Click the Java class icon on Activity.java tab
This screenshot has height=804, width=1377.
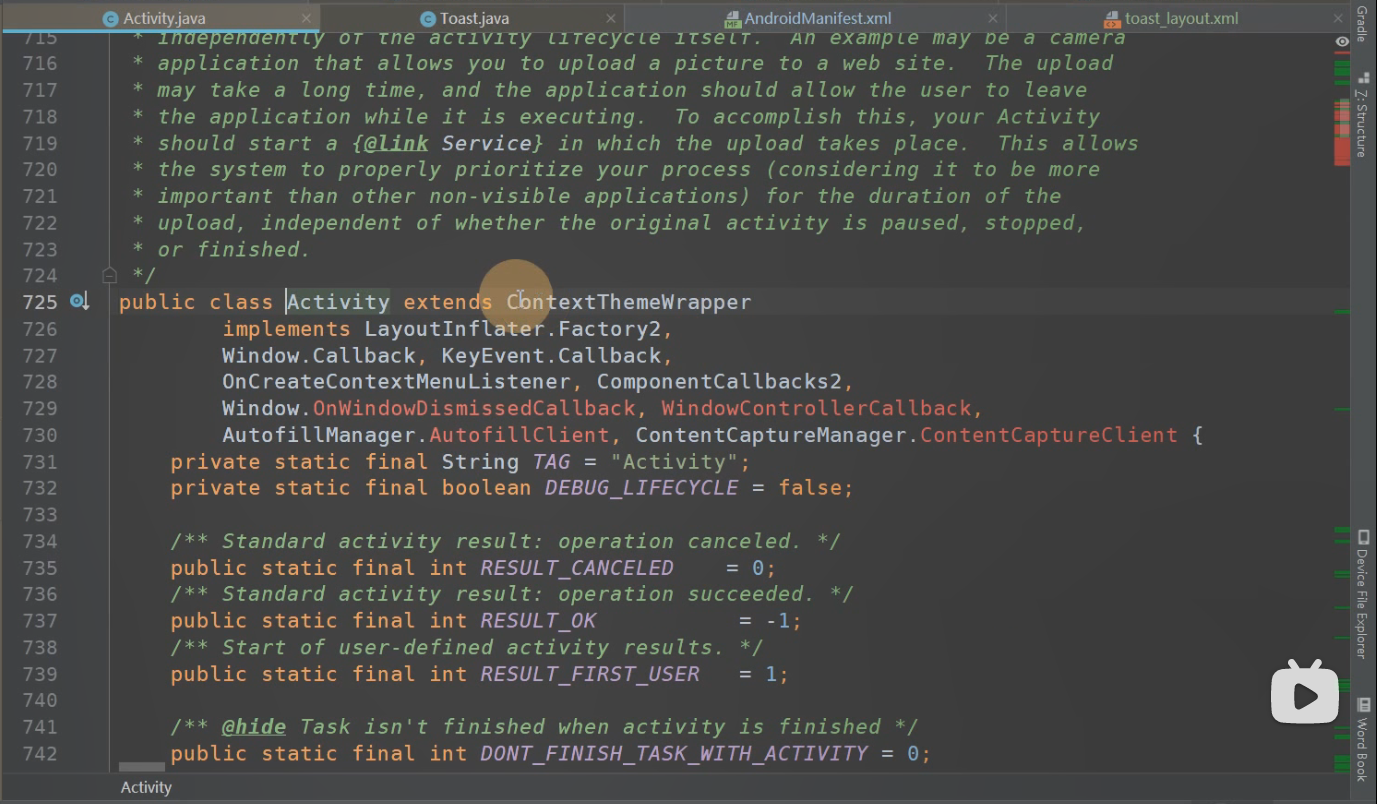(x=111, y=19)
